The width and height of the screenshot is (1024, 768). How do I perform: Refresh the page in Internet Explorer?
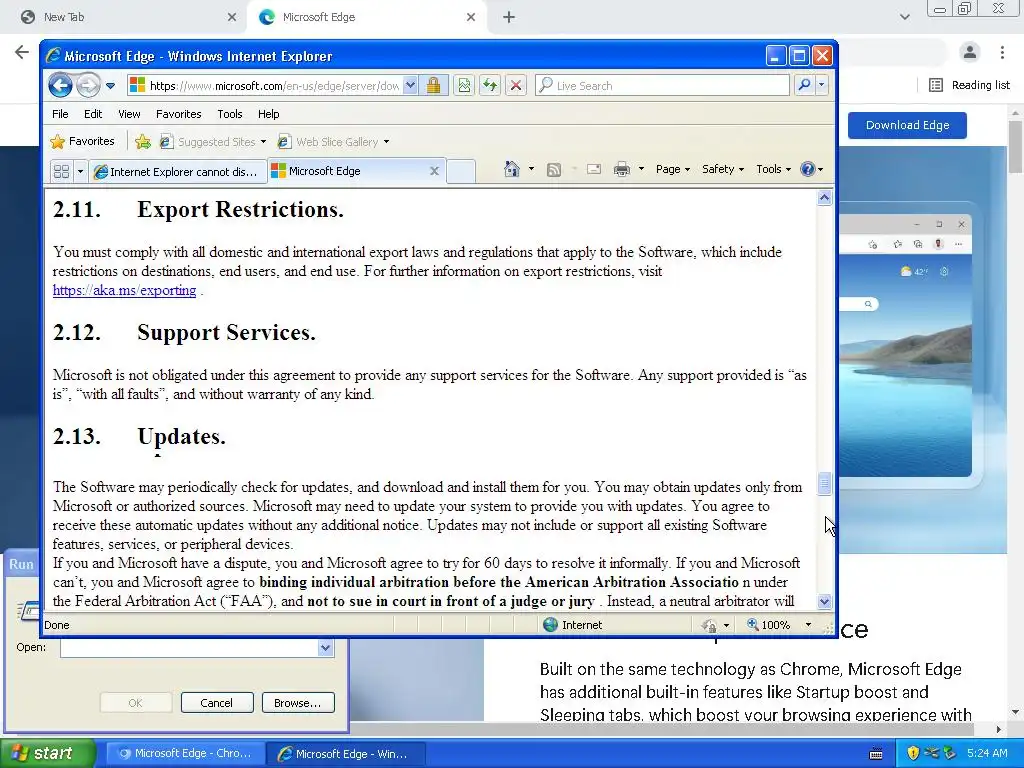point(490,86)
